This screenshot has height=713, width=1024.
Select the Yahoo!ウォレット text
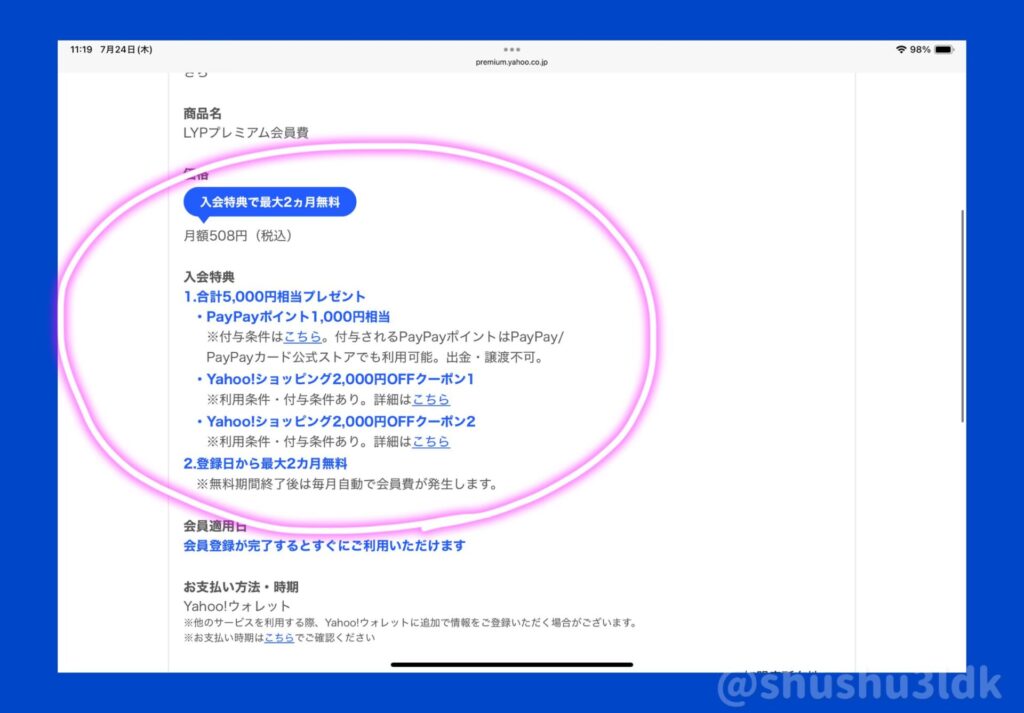(237, 607)
